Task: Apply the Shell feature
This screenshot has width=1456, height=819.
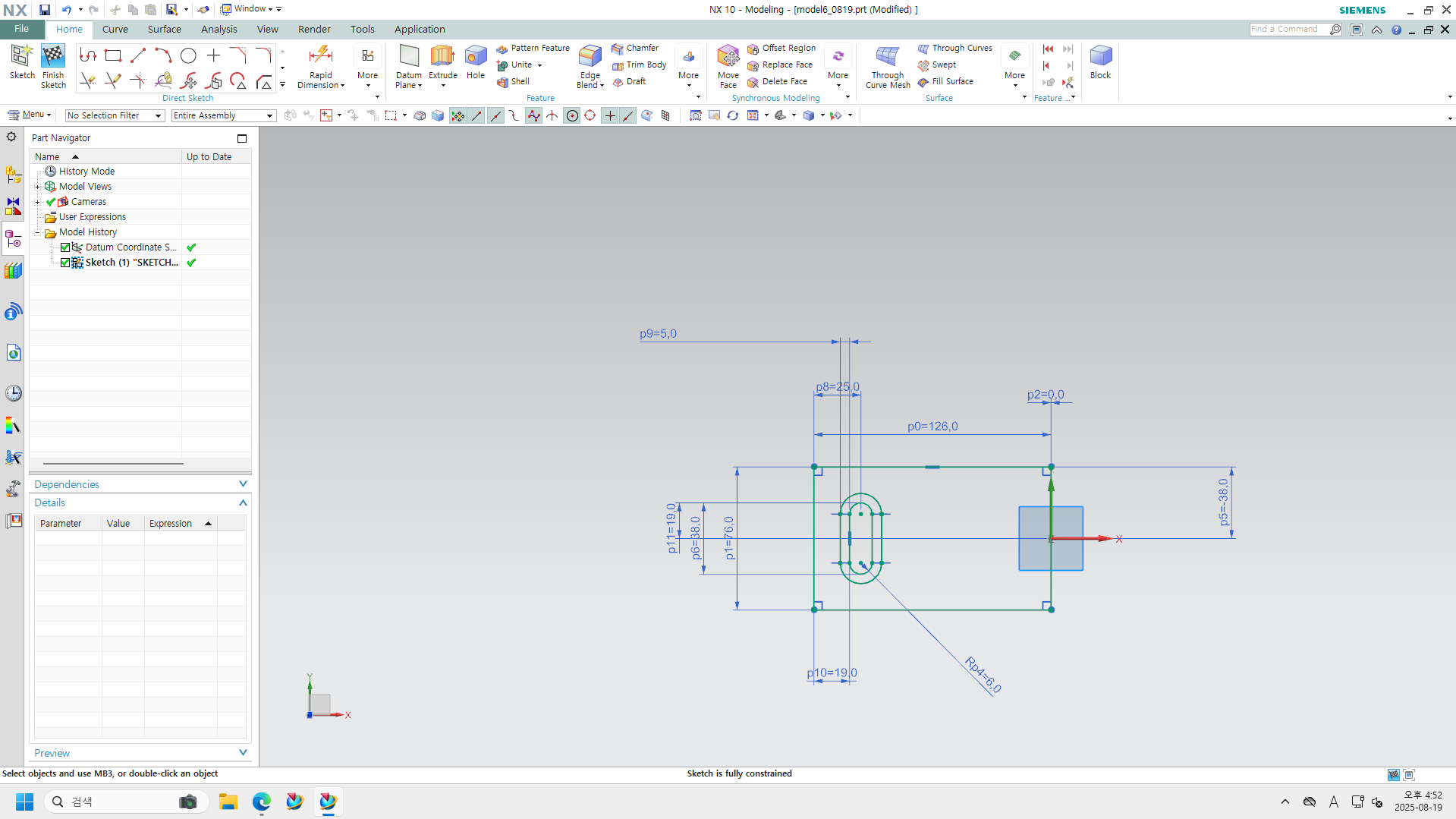Action: [x=513, y=82]
